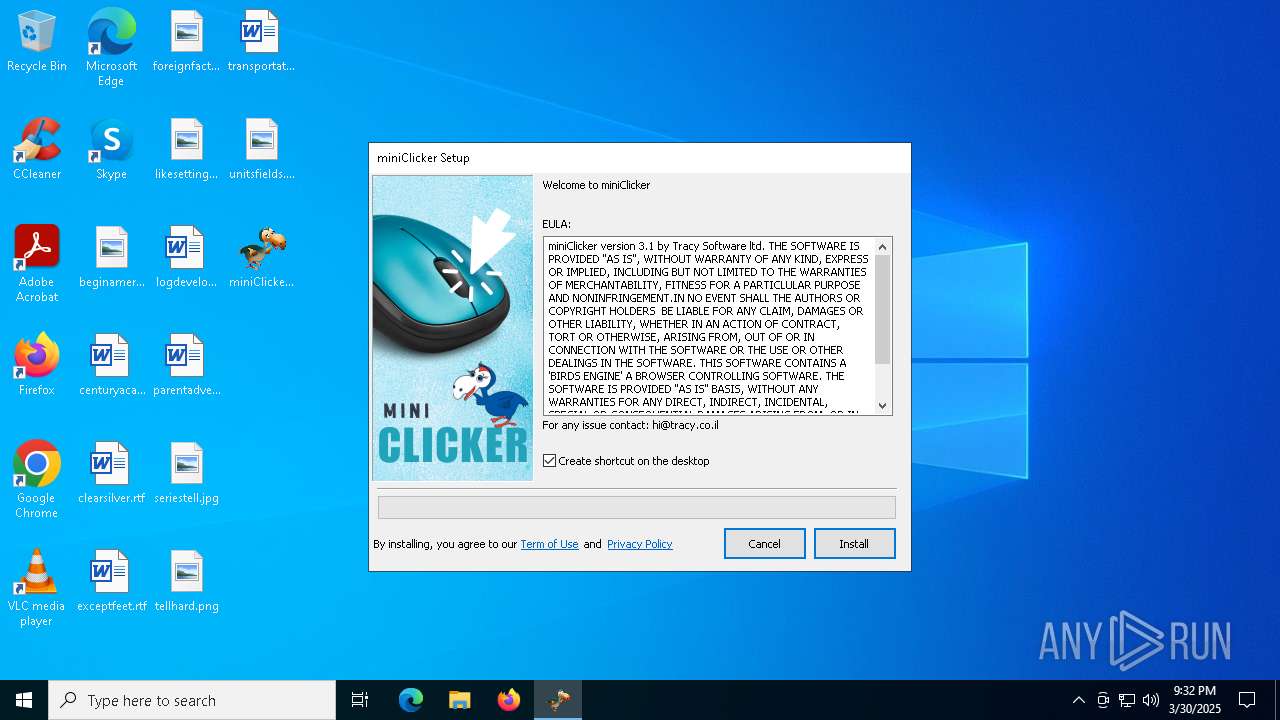Open the Recycle Bin desktop icon
Image resolution: width=1280 pixels, height=720 pixels.
click(x=37, y=42)
